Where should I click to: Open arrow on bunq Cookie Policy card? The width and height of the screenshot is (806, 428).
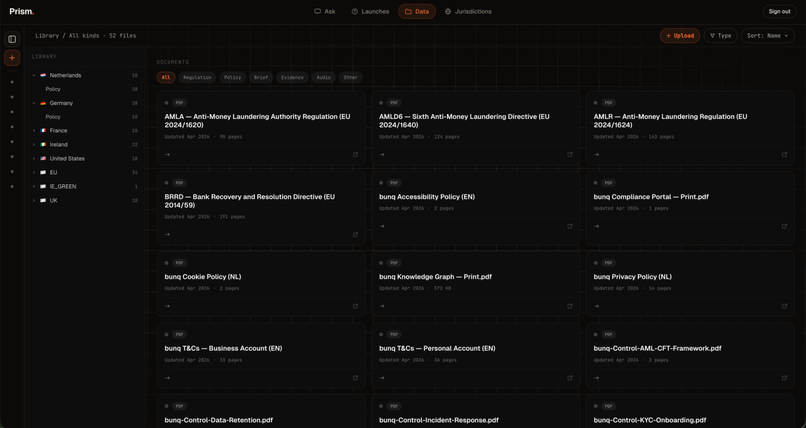[x=167, y=306]
